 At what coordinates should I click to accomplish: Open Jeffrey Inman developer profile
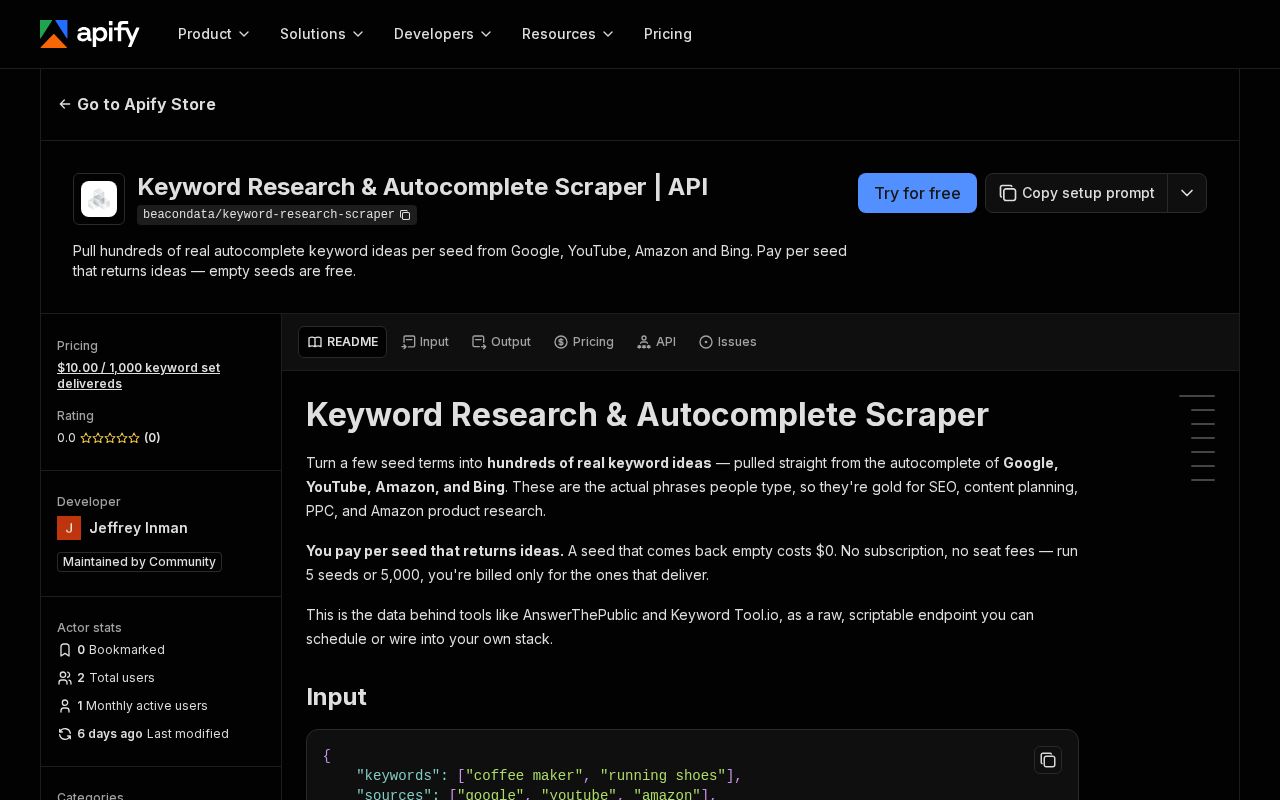pos(138,528)
